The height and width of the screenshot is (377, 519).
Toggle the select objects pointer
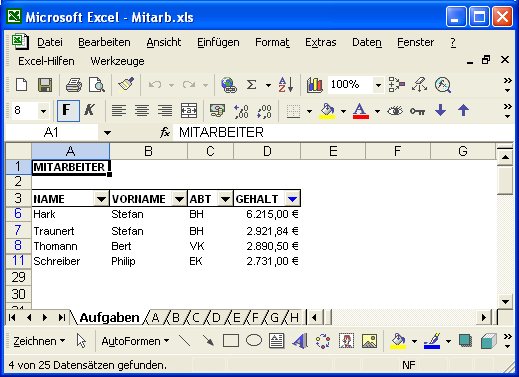point(81,341)
